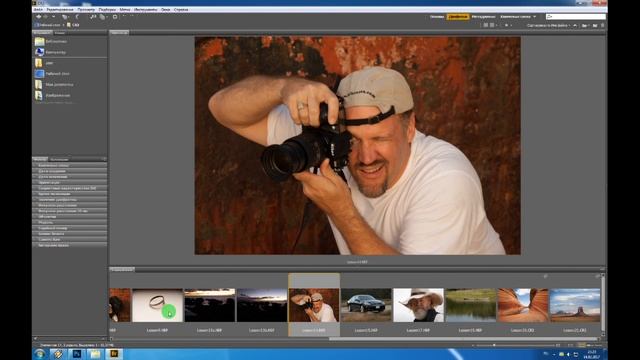The height and width of the screenshot is (360, 640).
Task: Switch to the Ключевые слова workspace
Action: tap(516, 17)
